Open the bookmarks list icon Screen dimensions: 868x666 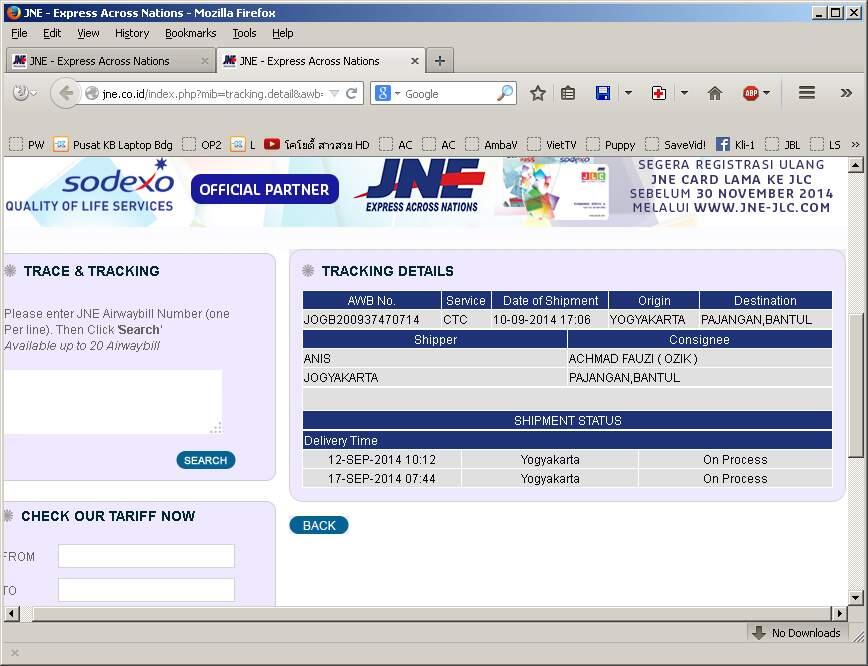coord(568,93)
